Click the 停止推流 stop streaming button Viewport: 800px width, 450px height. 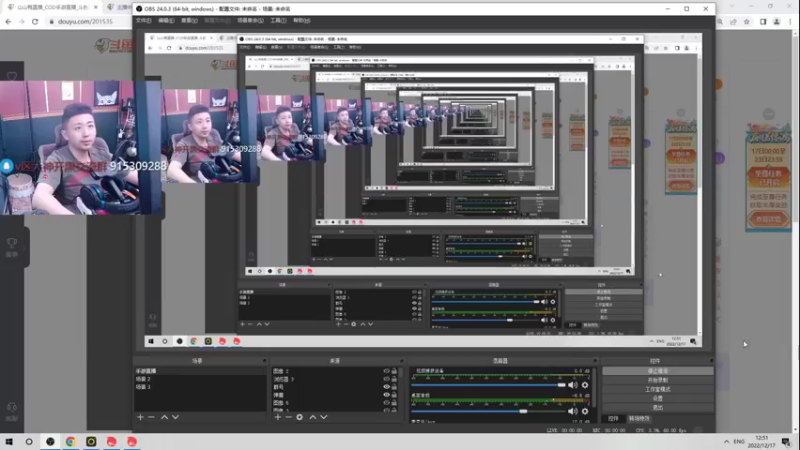658,371
